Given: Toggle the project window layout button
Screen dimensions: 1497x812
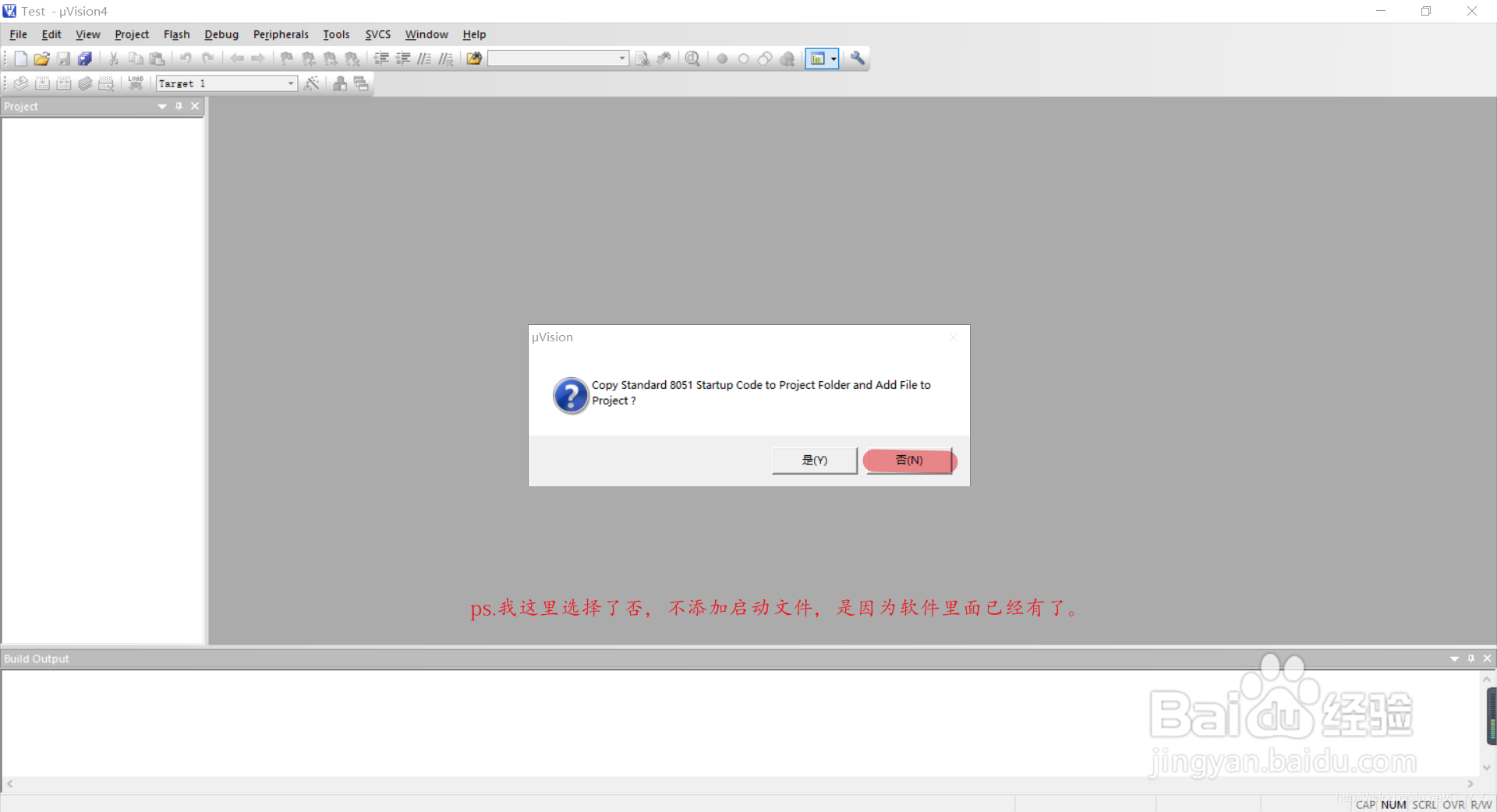Looking at the screenshot, I should [817, 58].
